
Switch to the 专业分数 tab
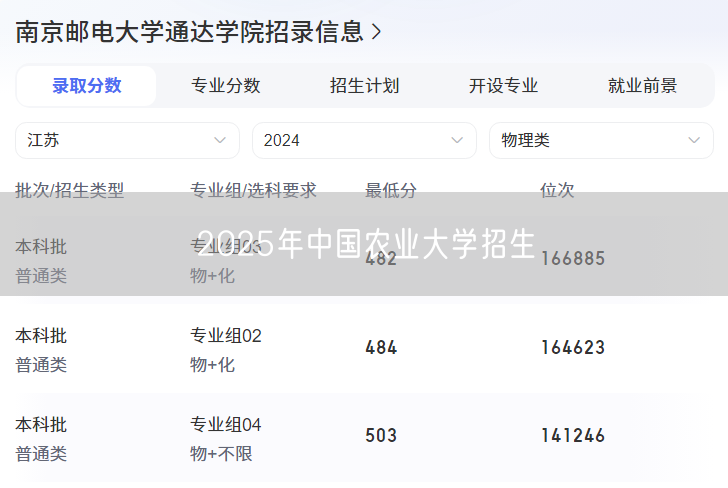tap(226, 86)
